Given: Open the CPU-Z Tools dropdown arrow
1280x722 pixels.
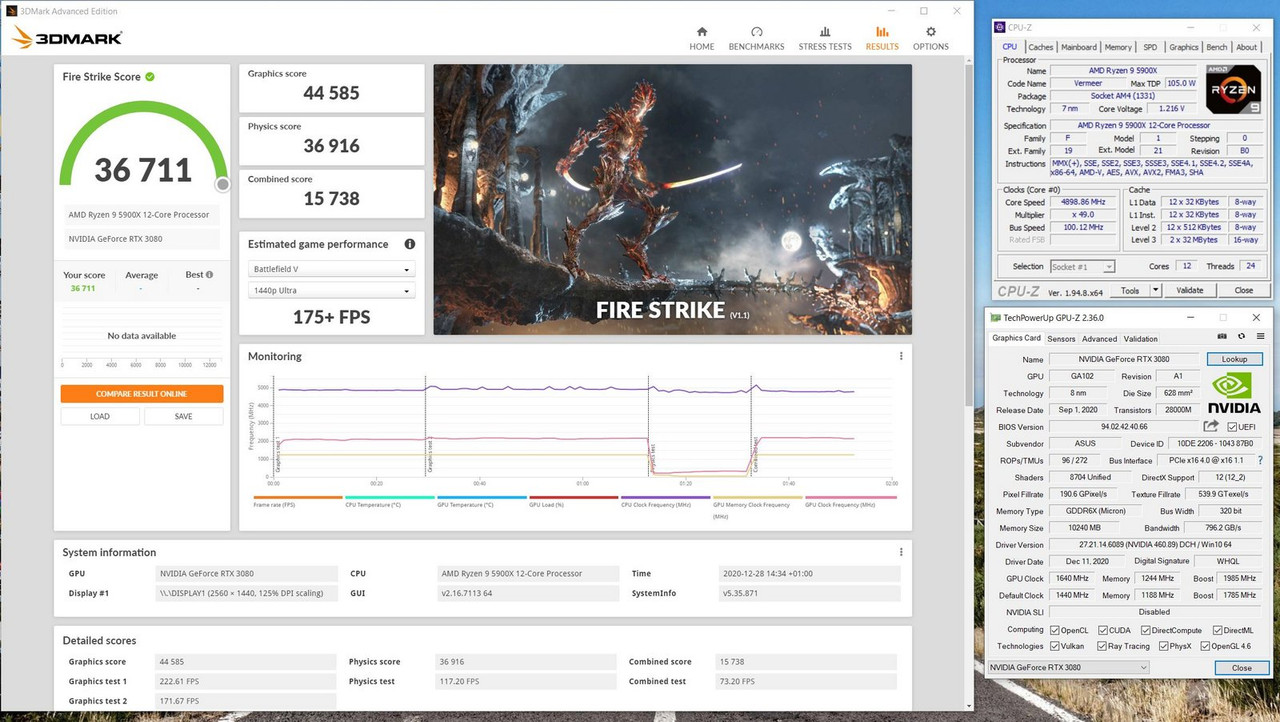Looking at the screenshot, I should 1155,290.
